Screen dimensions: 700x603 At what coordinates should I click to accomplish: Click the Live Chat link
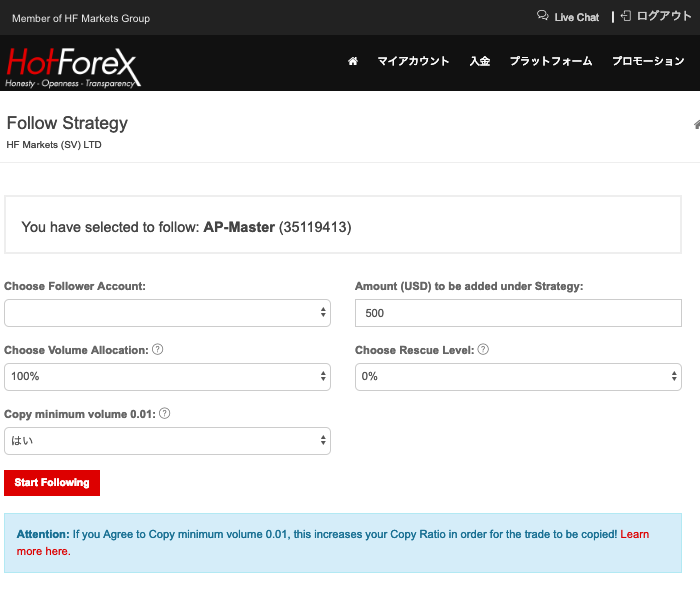click(577, 17)
